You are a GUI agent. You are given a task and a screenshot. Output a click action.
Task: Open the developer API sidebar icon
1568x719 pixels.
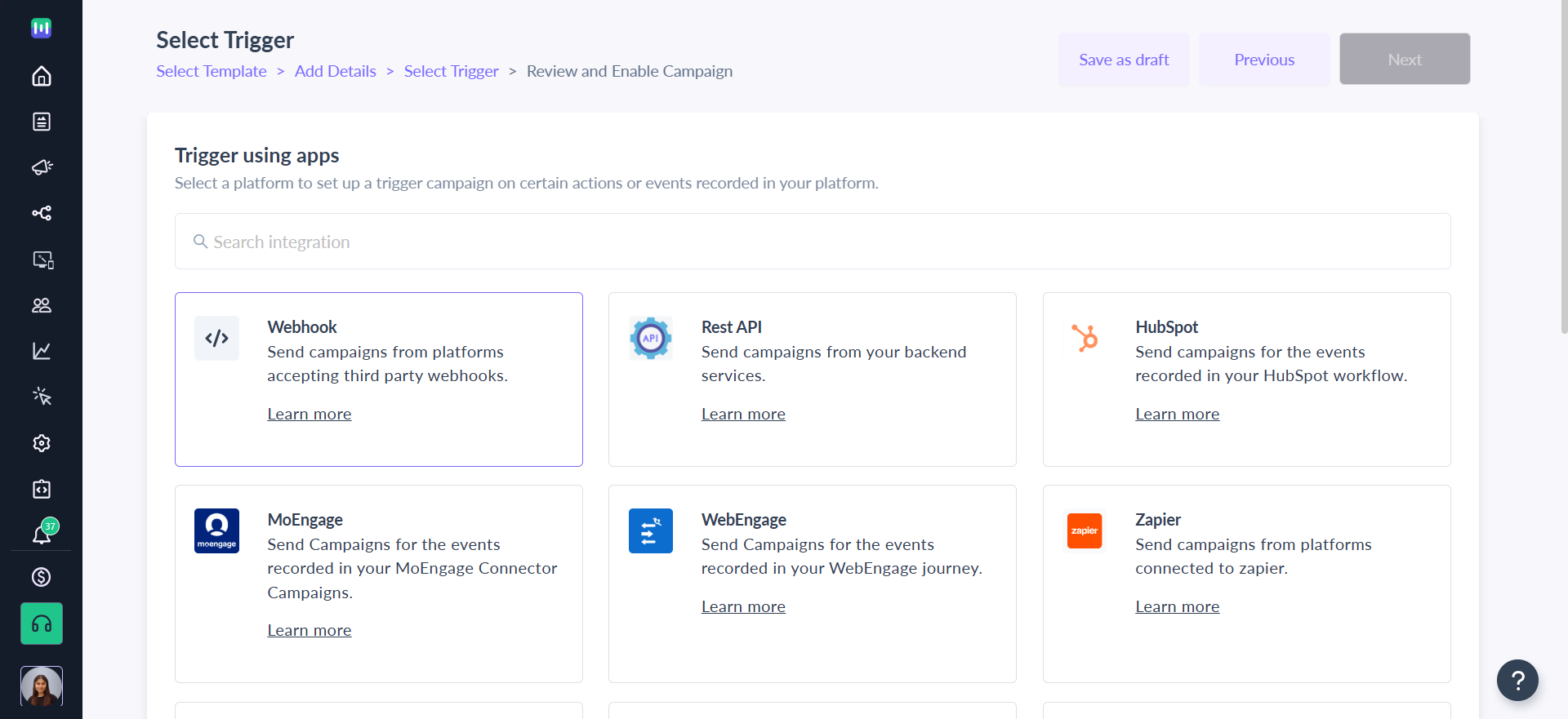[41, 489]
